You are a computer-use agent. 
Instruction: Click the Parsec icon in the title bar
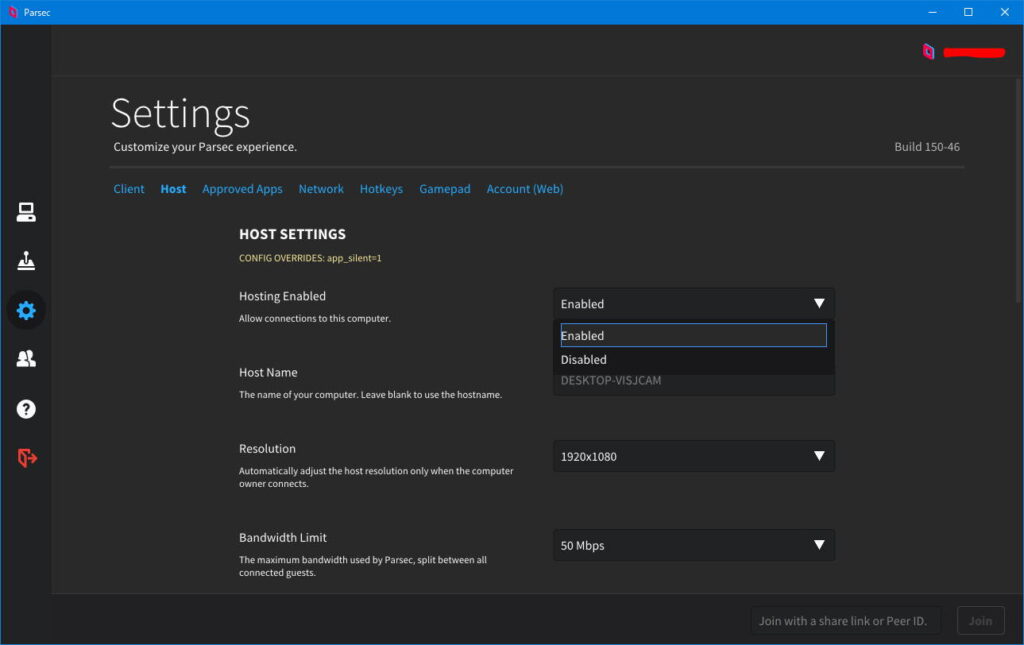coord(12,12)
